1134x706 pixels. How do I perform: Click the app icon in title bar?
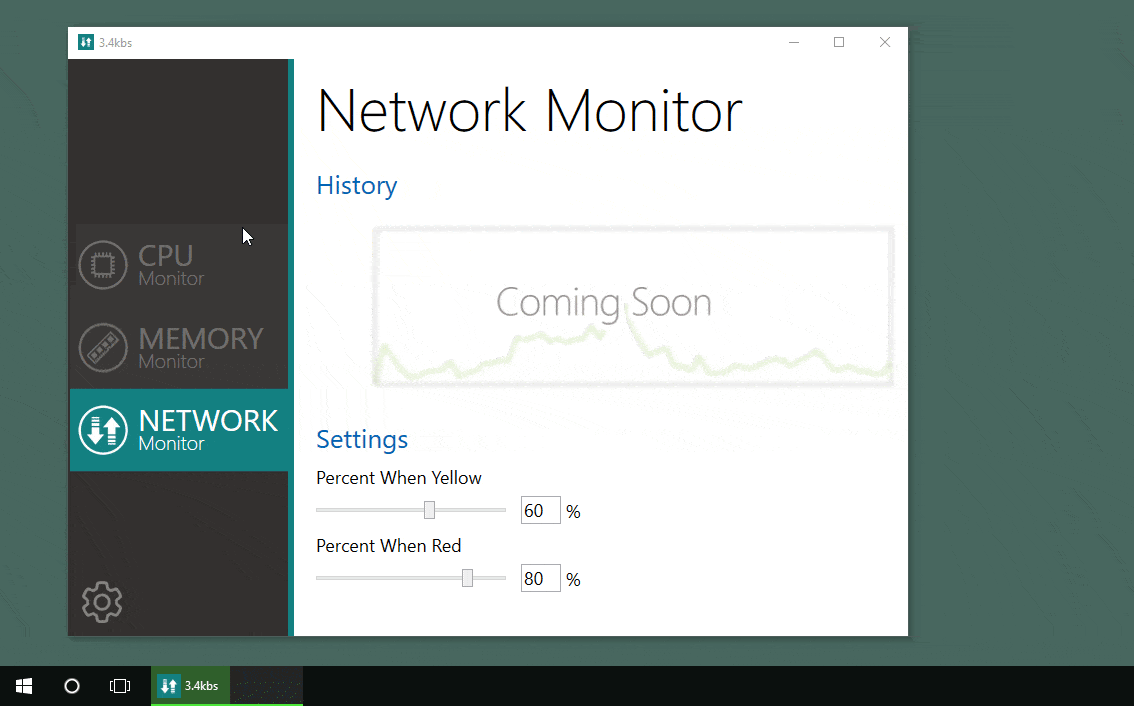[86, 42]
